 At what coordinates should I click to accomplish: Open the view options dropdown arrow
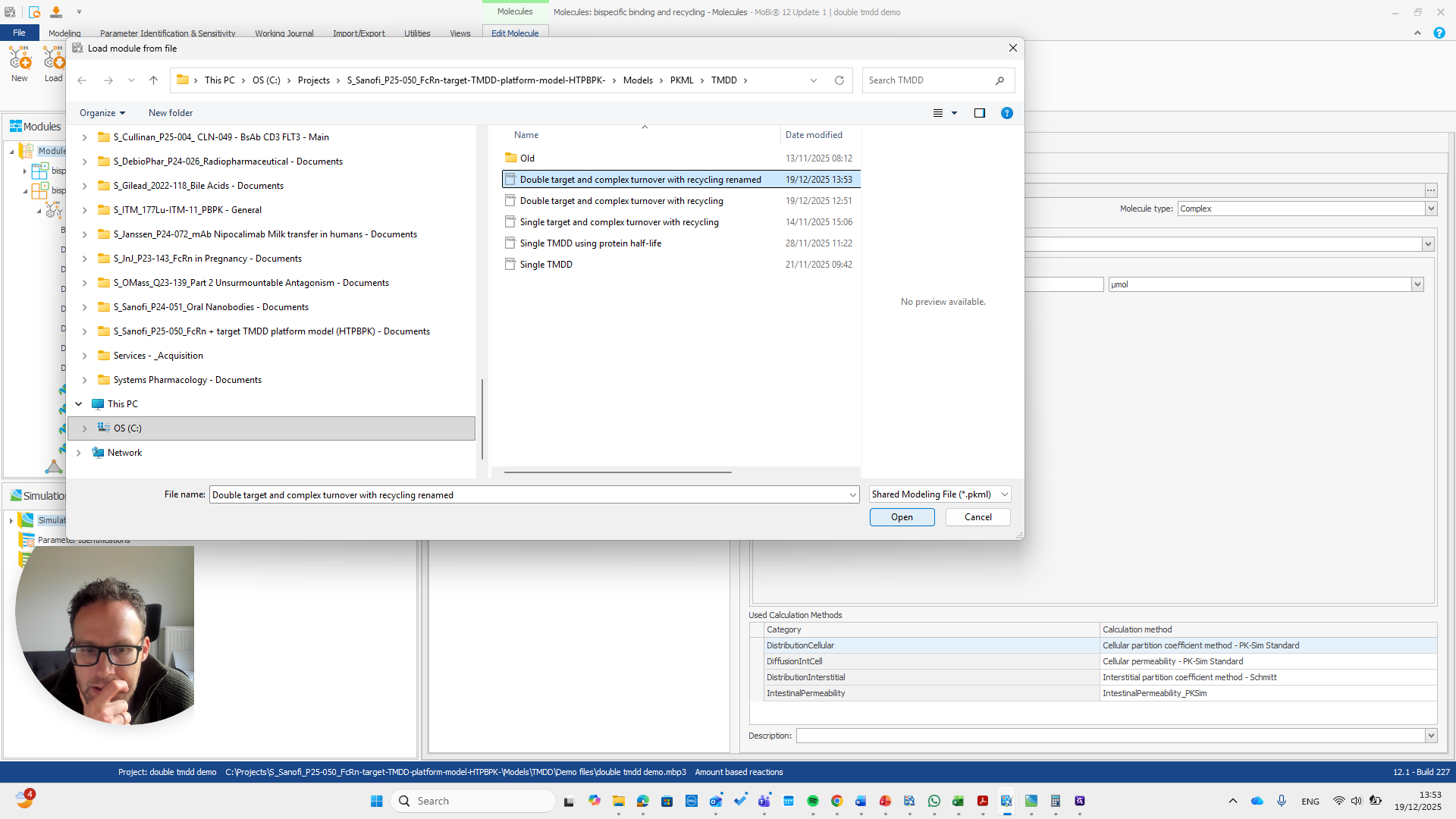[954, 113]
